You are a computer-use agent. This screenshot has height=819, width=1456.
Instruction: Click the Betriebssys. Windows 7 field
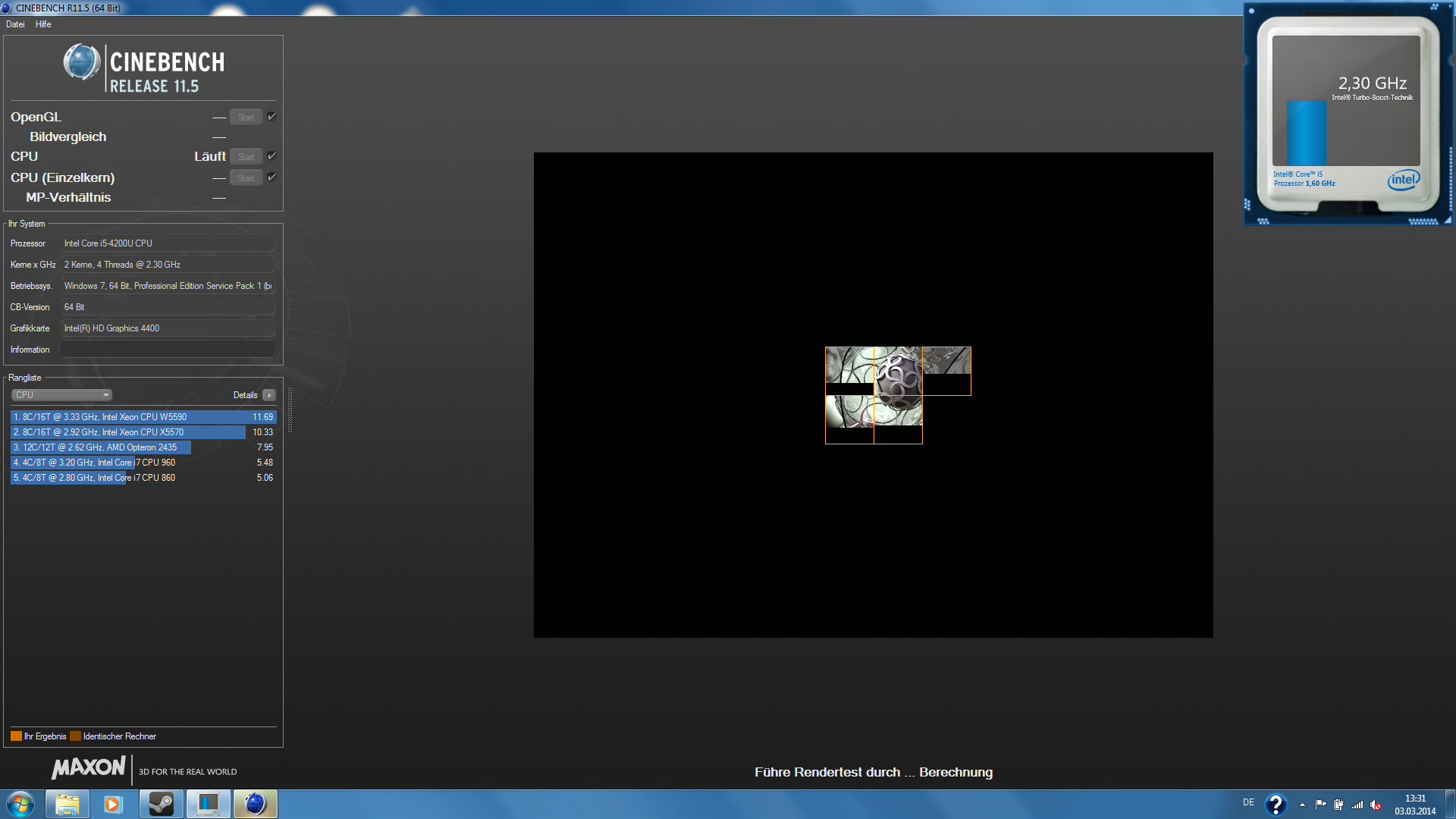click(168, 286)
